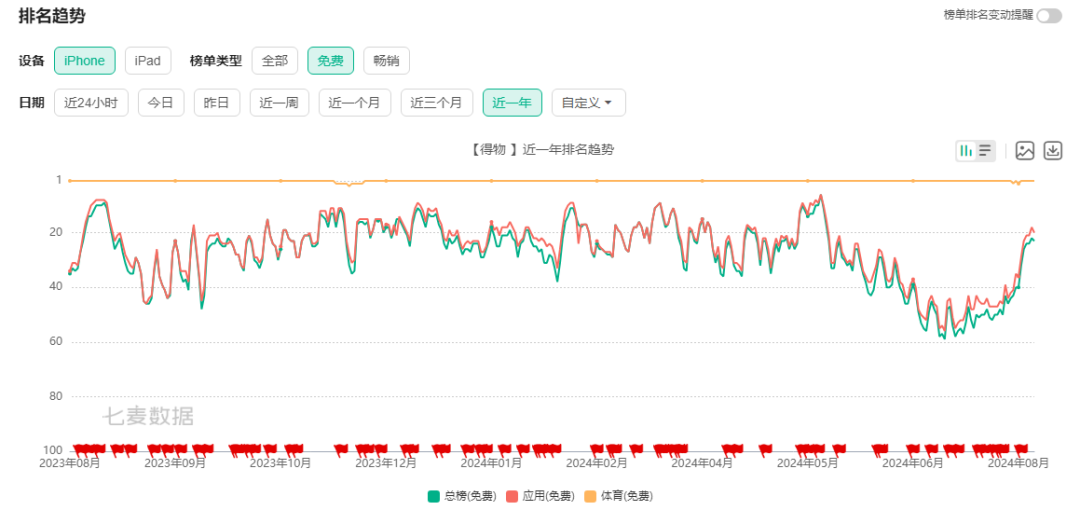Set date range to 近一周

(279, 102)
